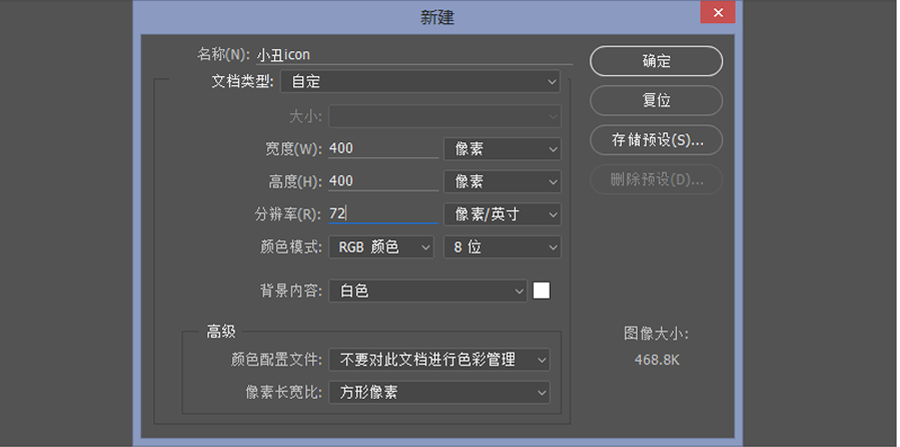The height and width of the screenshot is (447, 900).
Task: Click the 图像大小: label
Action: coord(656,334)
